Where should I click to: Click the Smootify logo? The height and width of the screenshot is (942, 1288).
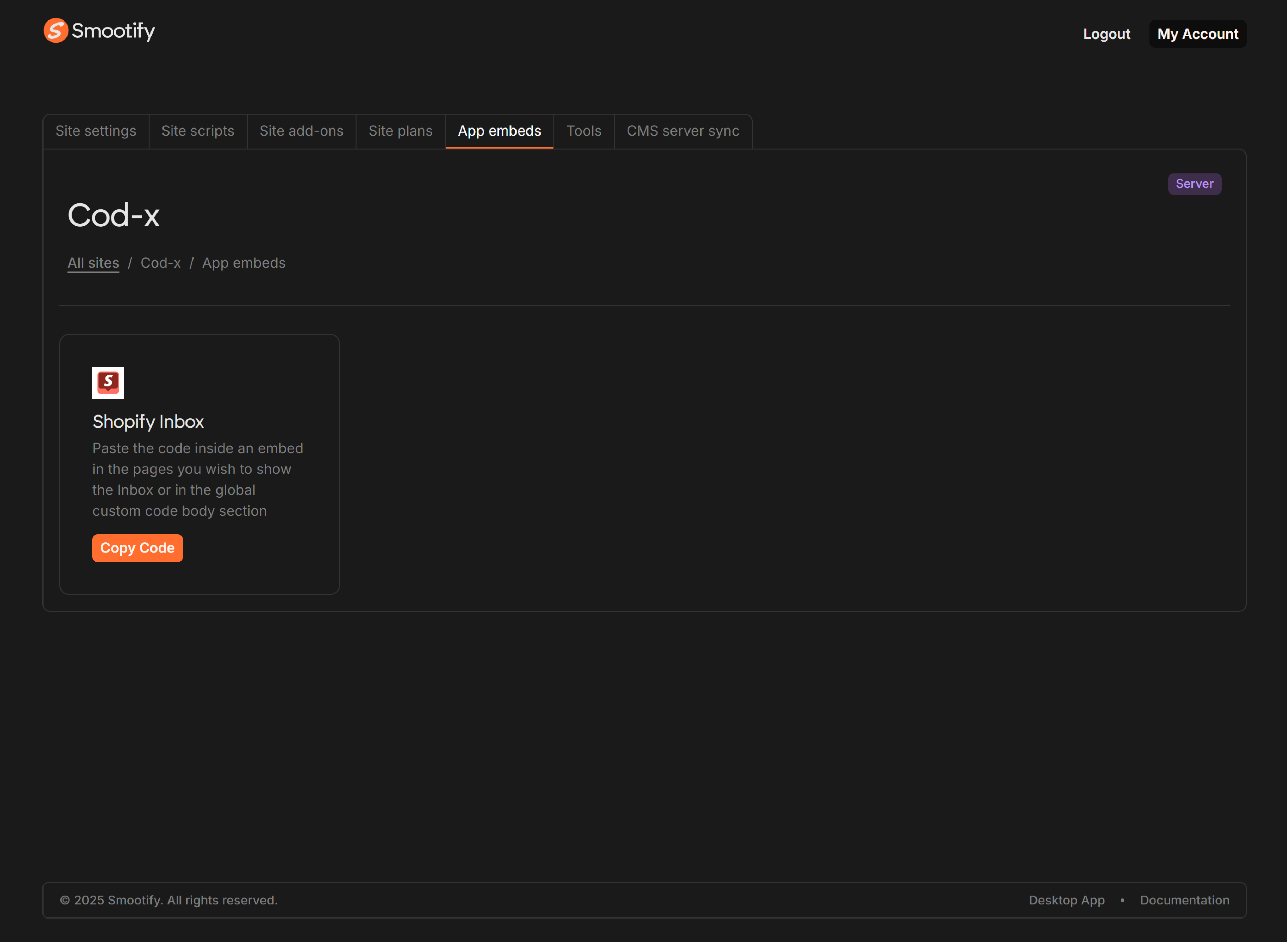pyautogui.click(x=99, y=31)
